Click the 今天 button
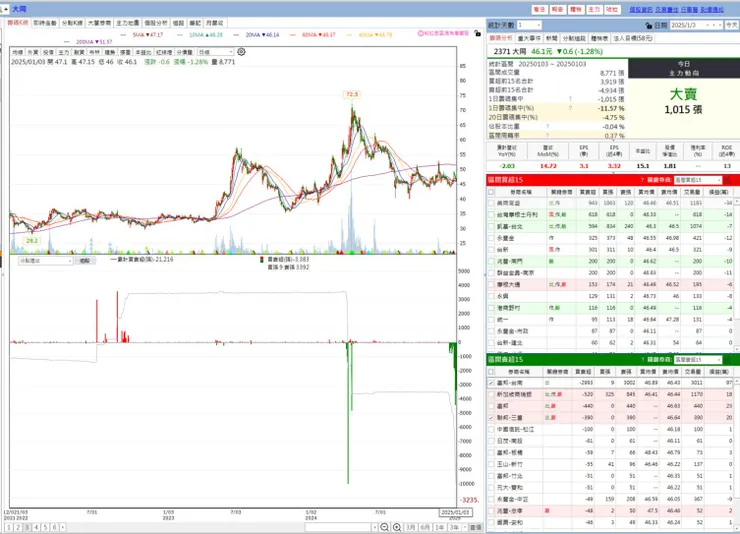 point(732,25)
